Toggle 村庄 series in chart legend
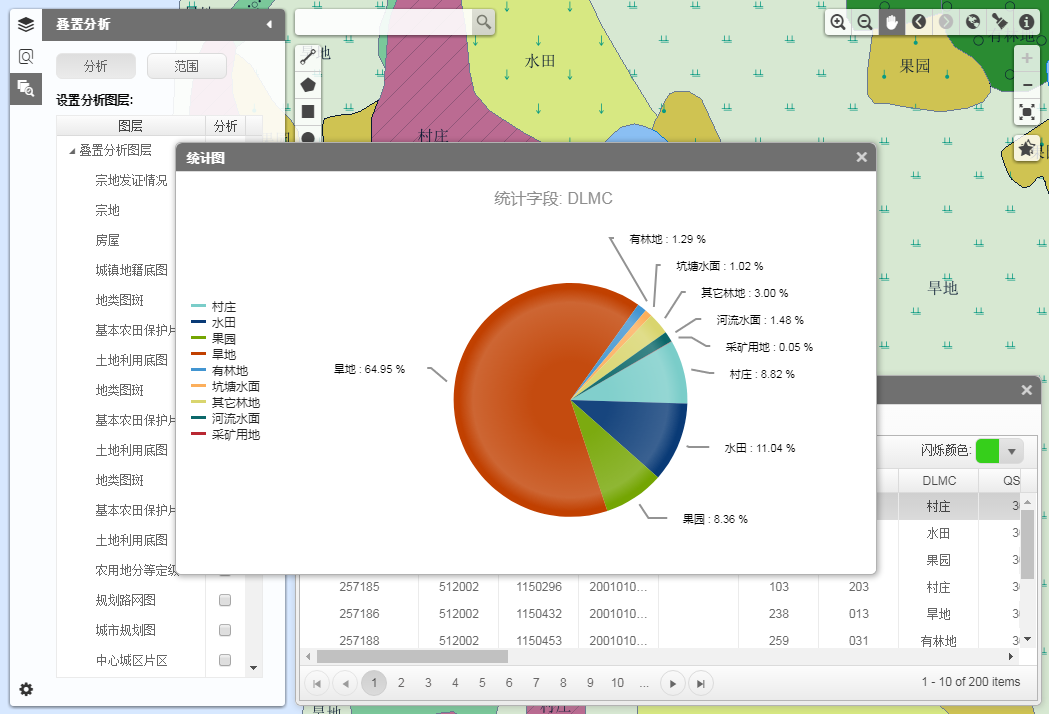This screenshot has width=1049, height=714. [214, 307]
